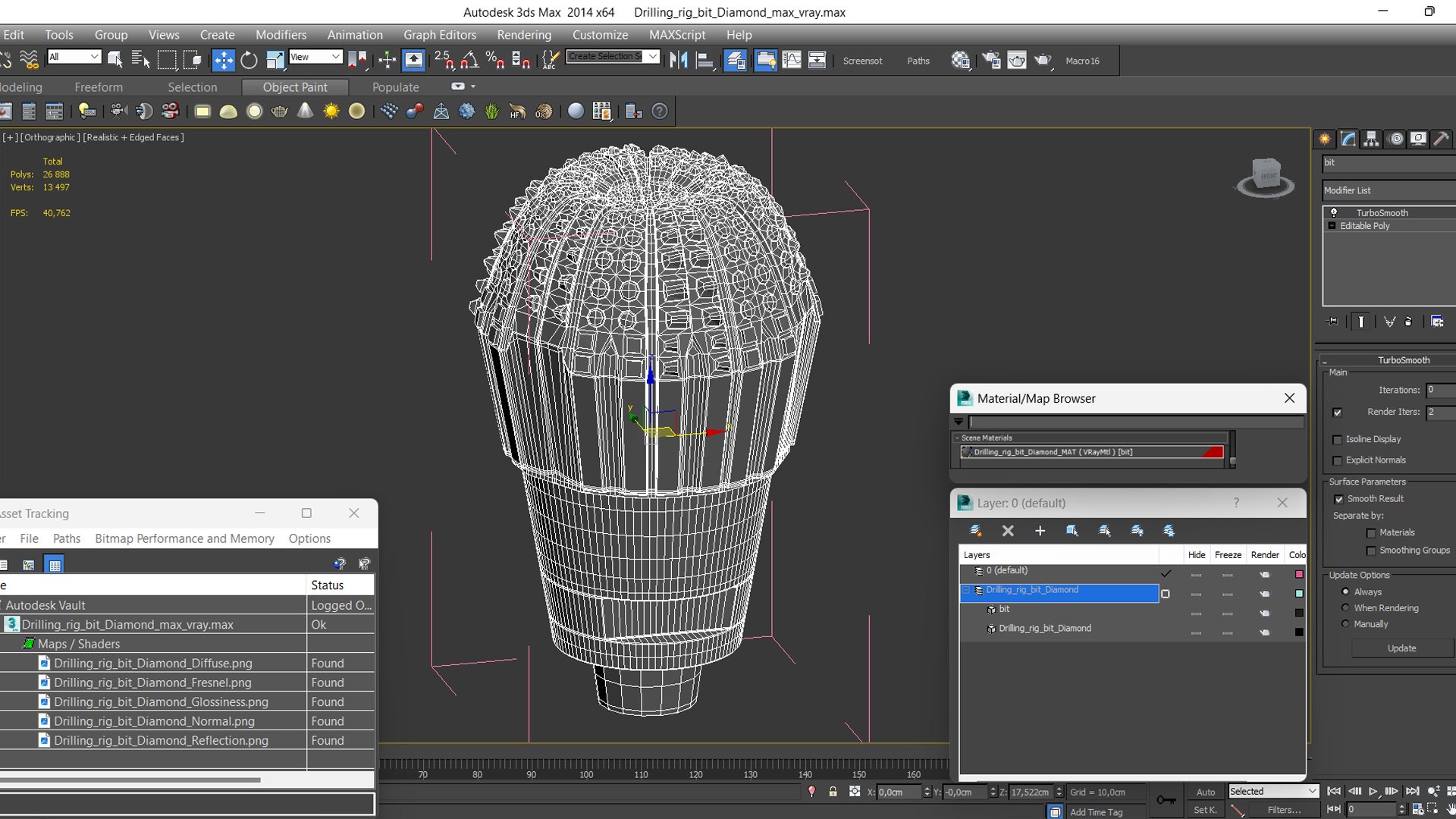Click the Delete layer X icon
This screenshot has width=1456, height=819.
(1008, 531)
